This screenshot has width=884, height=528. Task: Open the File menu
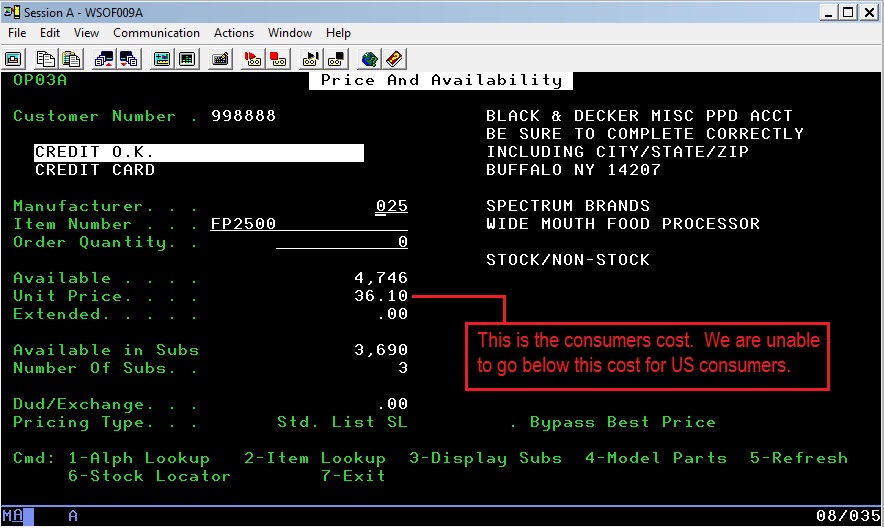pyautogui.click(x=17, y=33)
